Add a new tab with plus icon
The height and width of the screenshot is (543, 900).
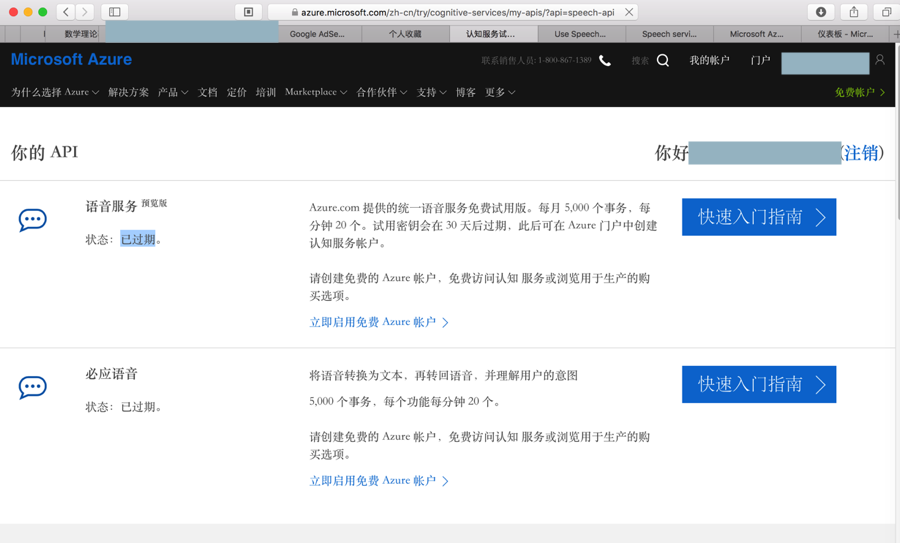coord(896,34)
